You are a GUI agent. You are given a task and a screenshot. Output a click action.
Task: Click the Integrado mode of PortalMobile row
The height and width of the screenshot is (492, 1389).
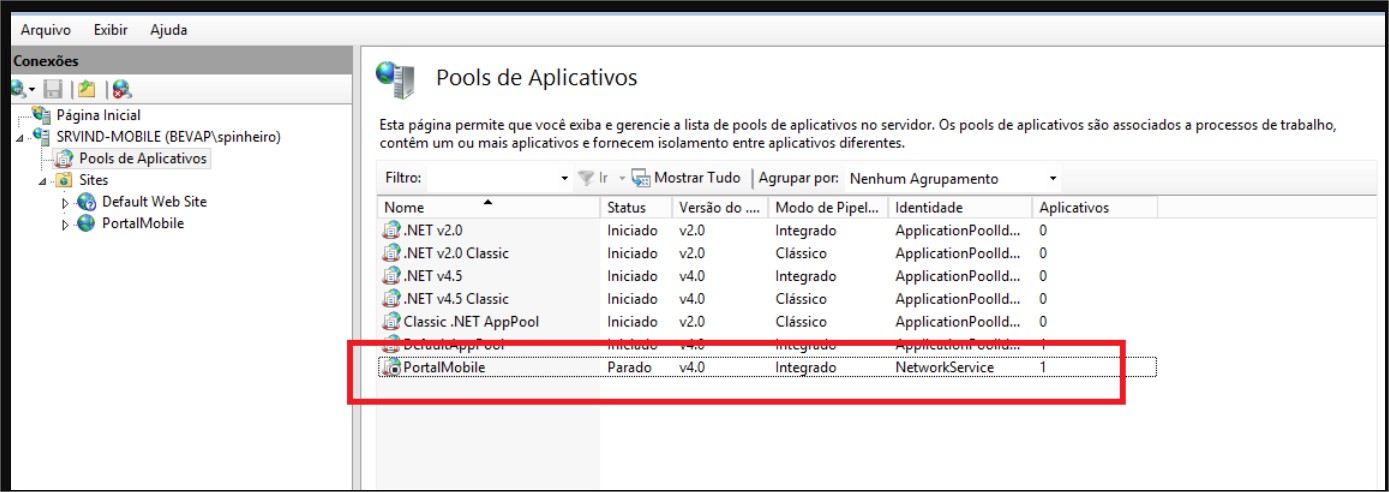(x=805, y=368)
